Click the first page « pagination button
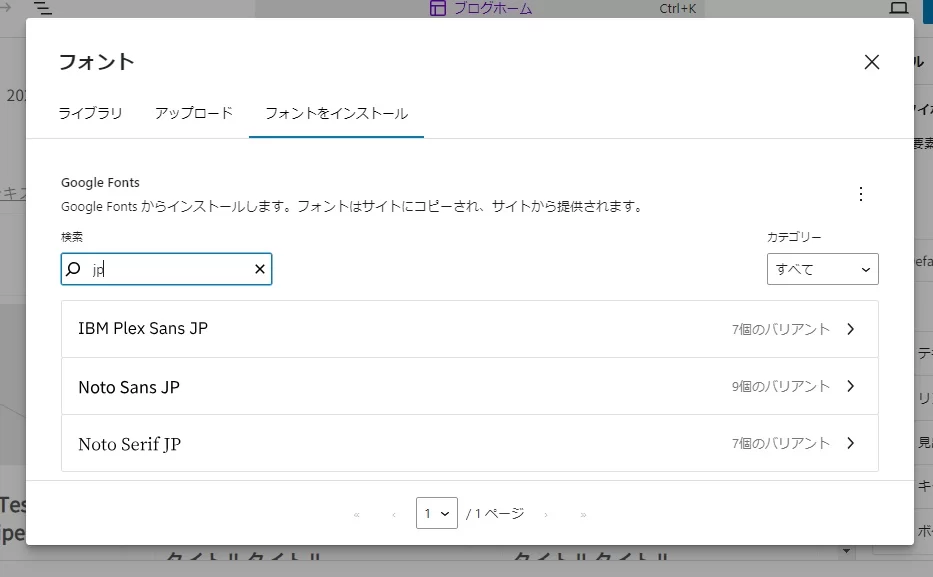This screenshot has width=933, height=577. [x=356, y=515]
